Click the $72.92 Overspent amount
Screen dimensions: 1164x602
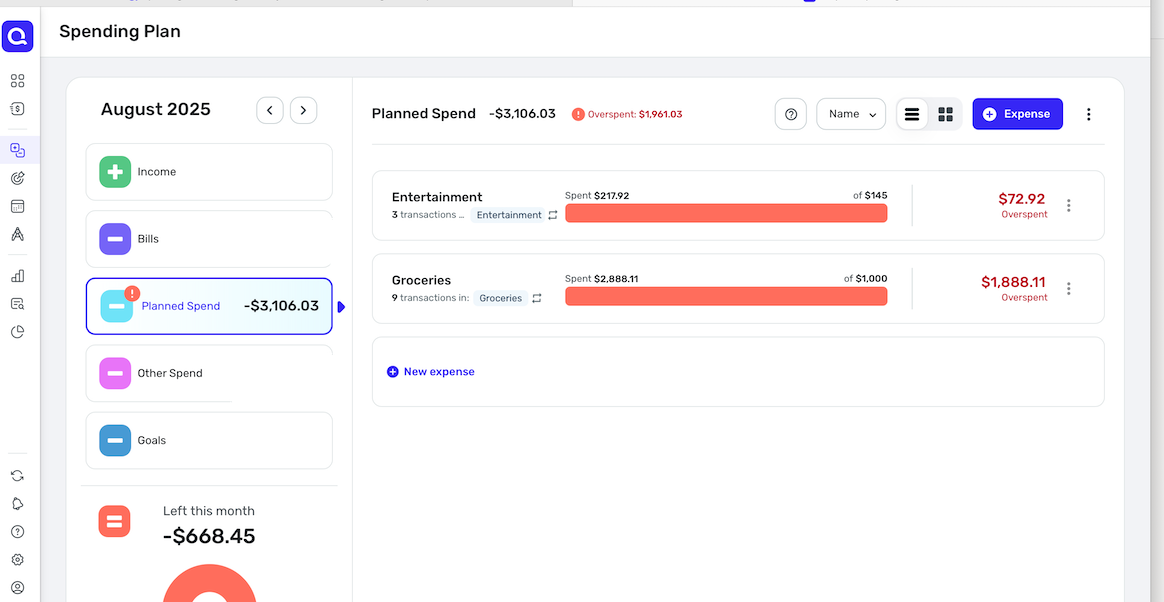pos(1021,199)
